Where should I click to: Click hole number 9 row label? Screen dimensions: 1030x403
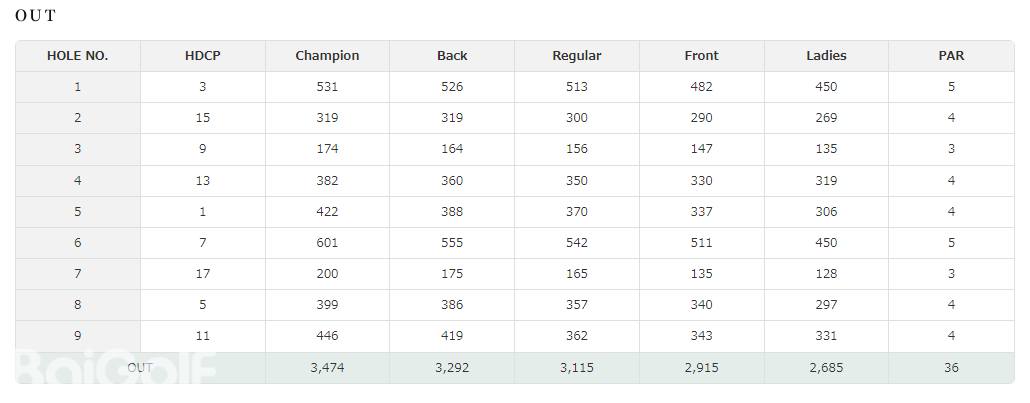(78, 336)
